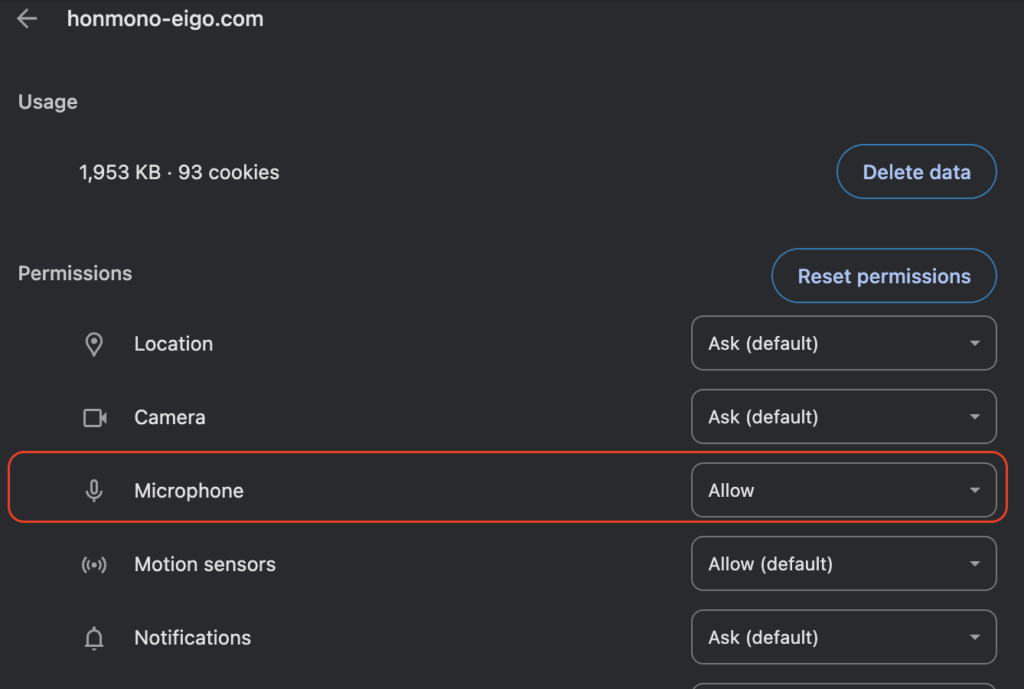Select the honmono-eigo.com site title
1024x689 pixels.
[x=165, y=19]
